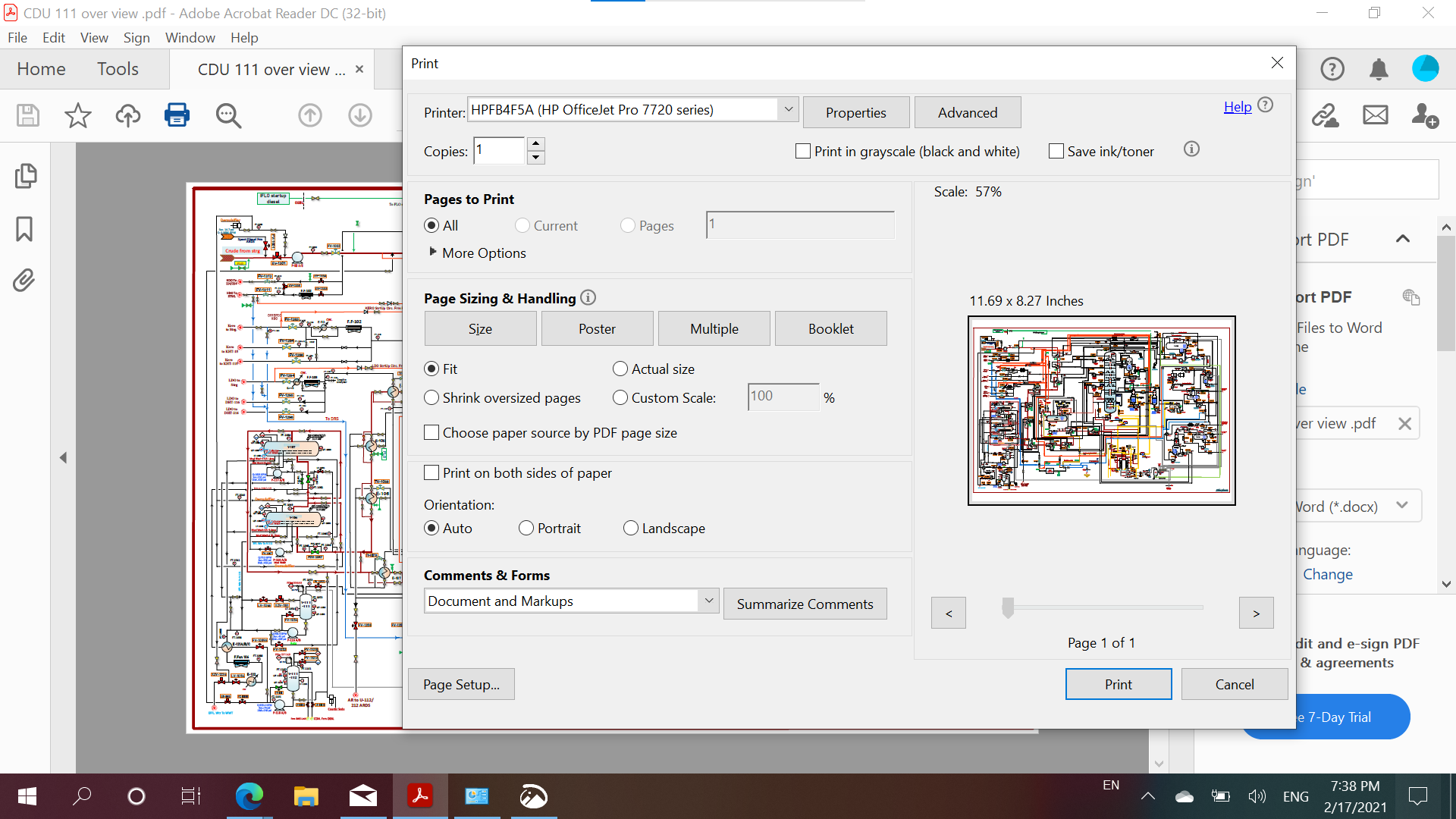Image resolution: width=1456 pixels, height=819 pixels.
Task: Open the Help link in Print dialog
Action: pyautogui.click(x=1238, y=107)
